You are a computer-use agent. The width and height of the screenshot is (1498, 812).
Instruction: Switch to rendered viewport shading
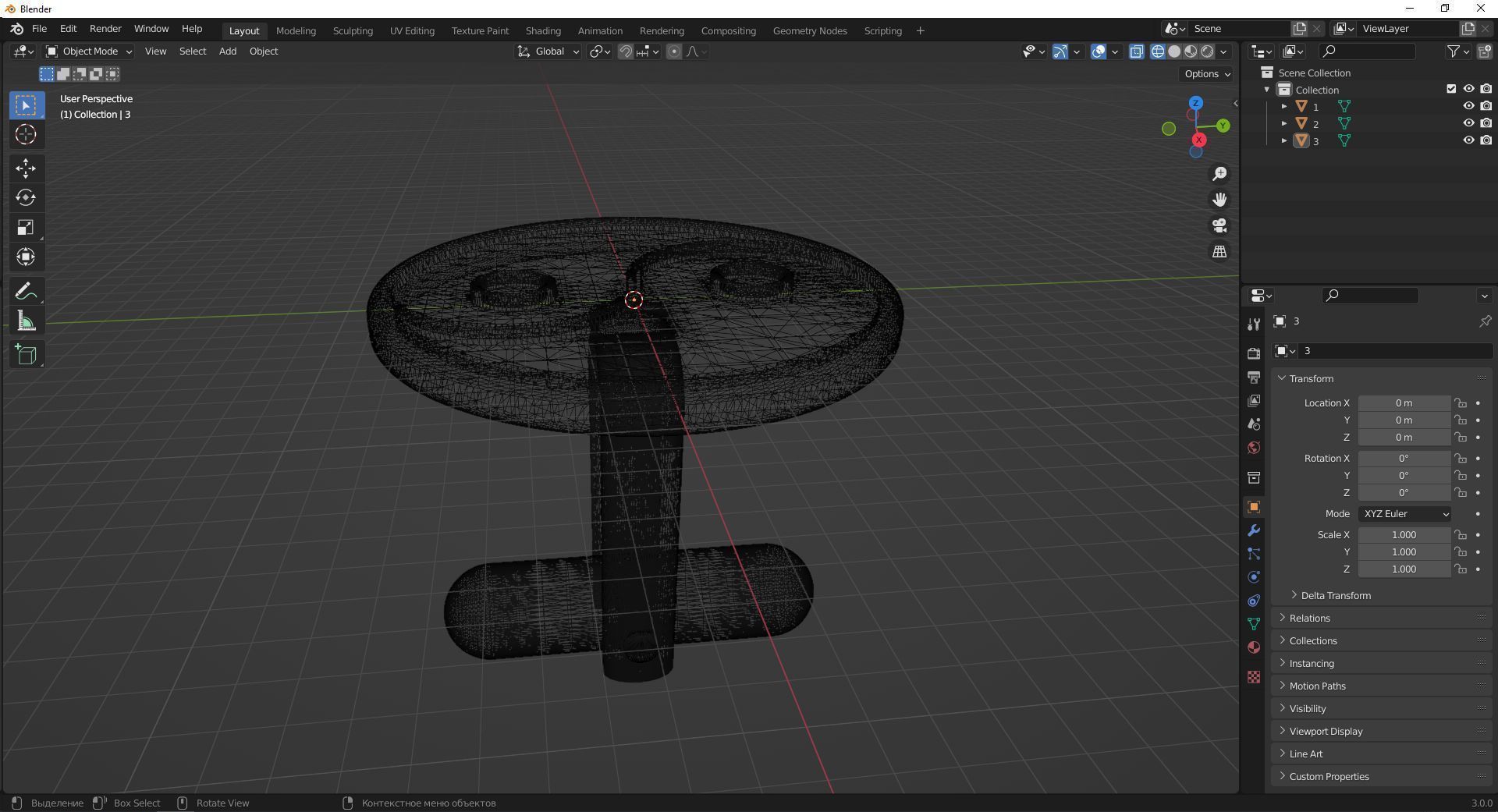pyautogui.click(x=1207, y=51)
